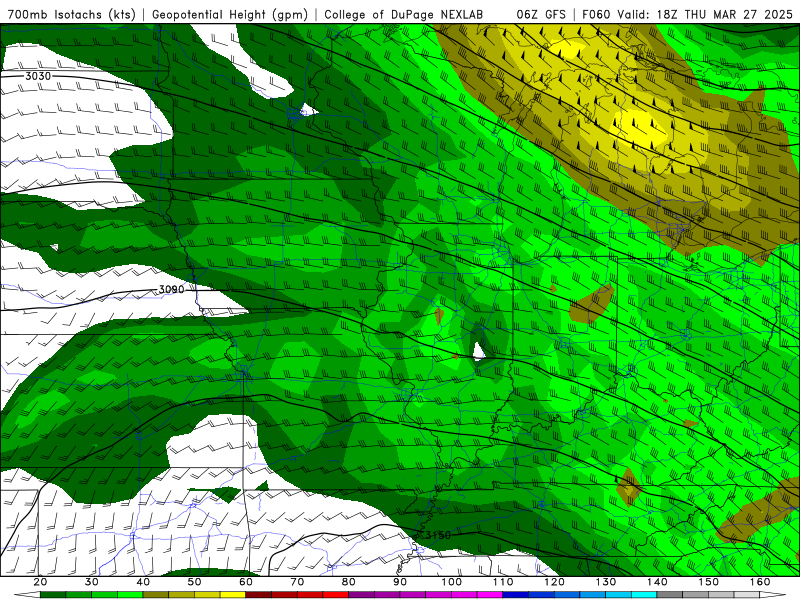
Task: Click the color scale value 130
Action: point(606,582)
